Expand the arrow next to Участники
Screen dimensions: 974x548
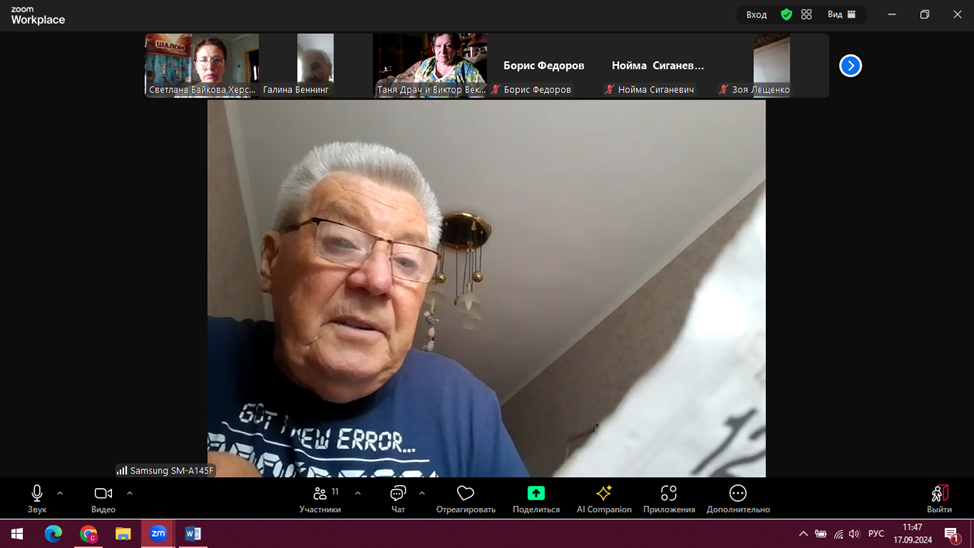coord(358,493)
